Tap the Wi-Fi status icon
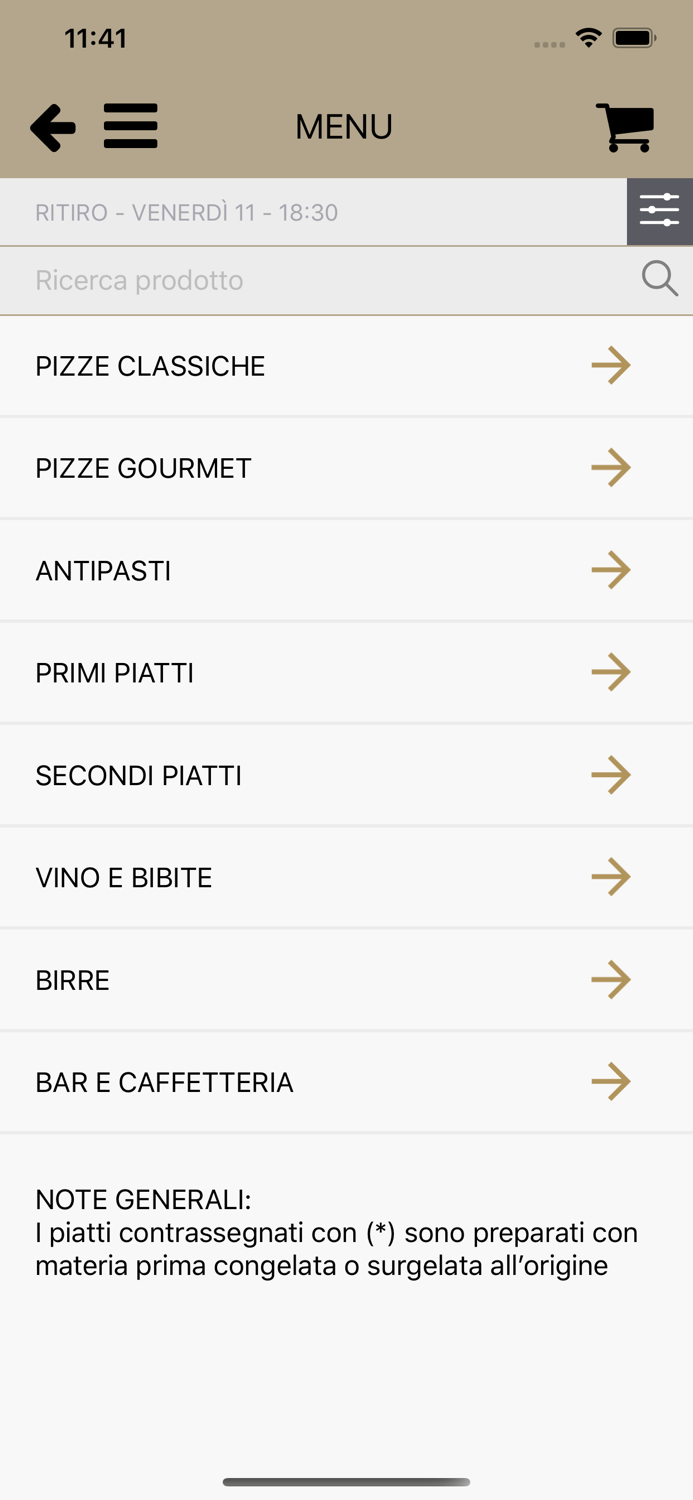The height and width of the screenshot is (1500, 693). (x=588, y=37)
